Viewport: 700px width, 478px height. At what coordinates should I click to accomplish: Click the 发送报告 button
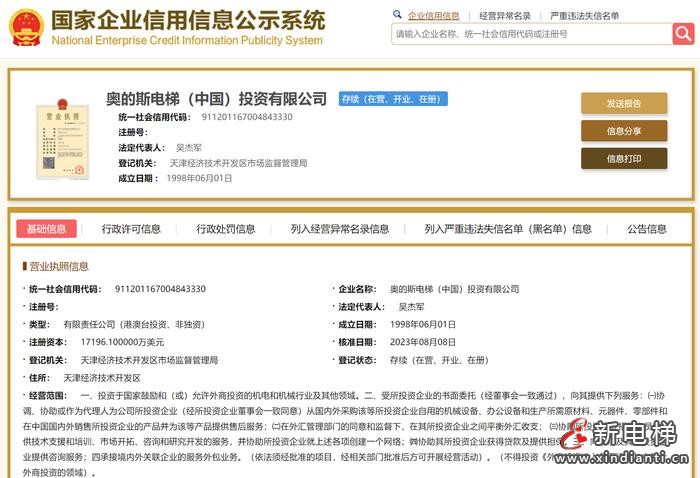pos(624,104)
